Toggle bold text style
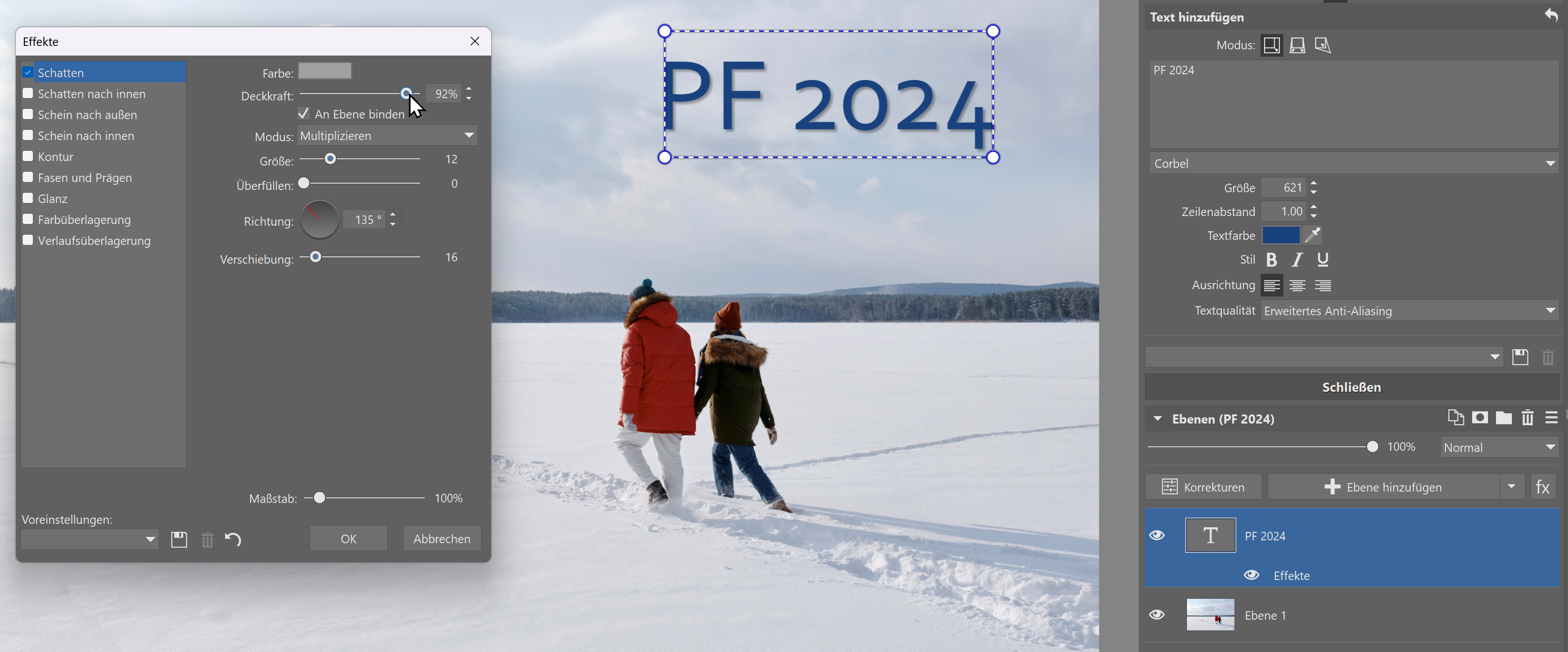The image size is (1568, 652). point(1271,260)
